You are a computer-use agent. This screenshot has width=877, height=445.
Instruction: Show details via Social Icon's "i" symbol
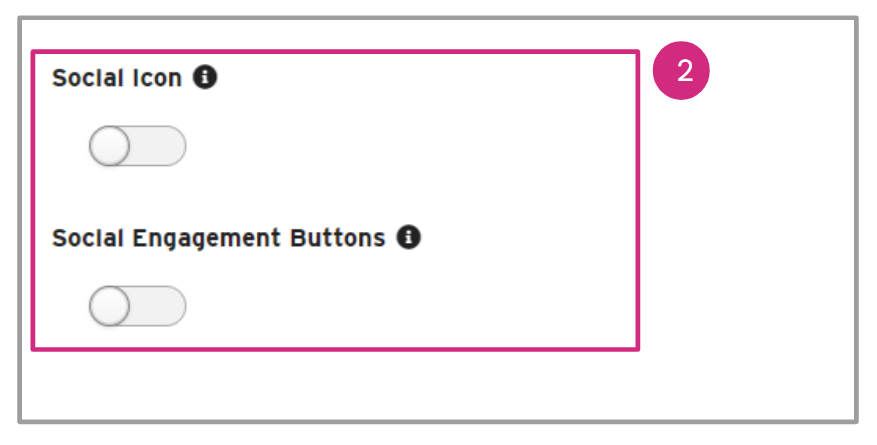pos(205,77)
